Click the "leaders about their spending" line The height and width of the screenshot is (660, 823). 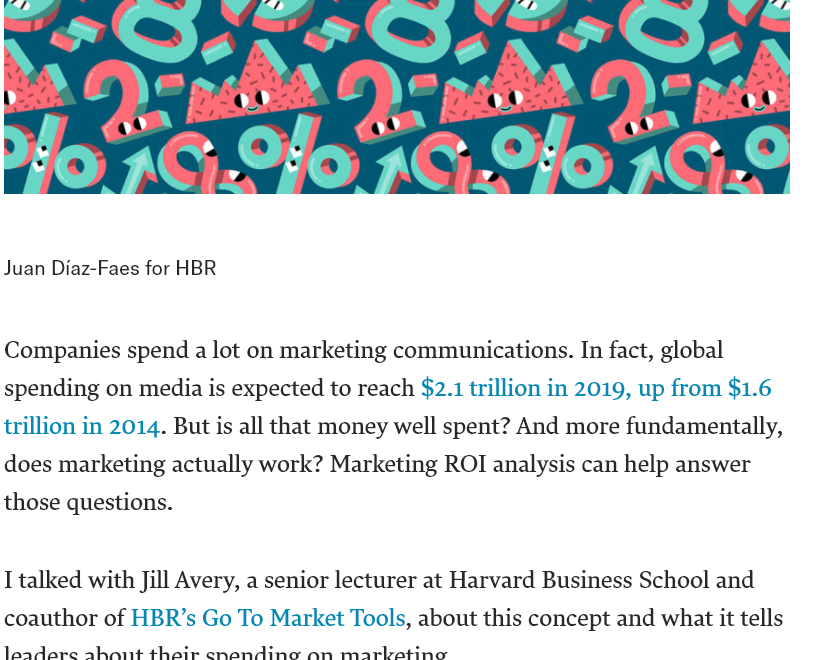click(226, 653)
